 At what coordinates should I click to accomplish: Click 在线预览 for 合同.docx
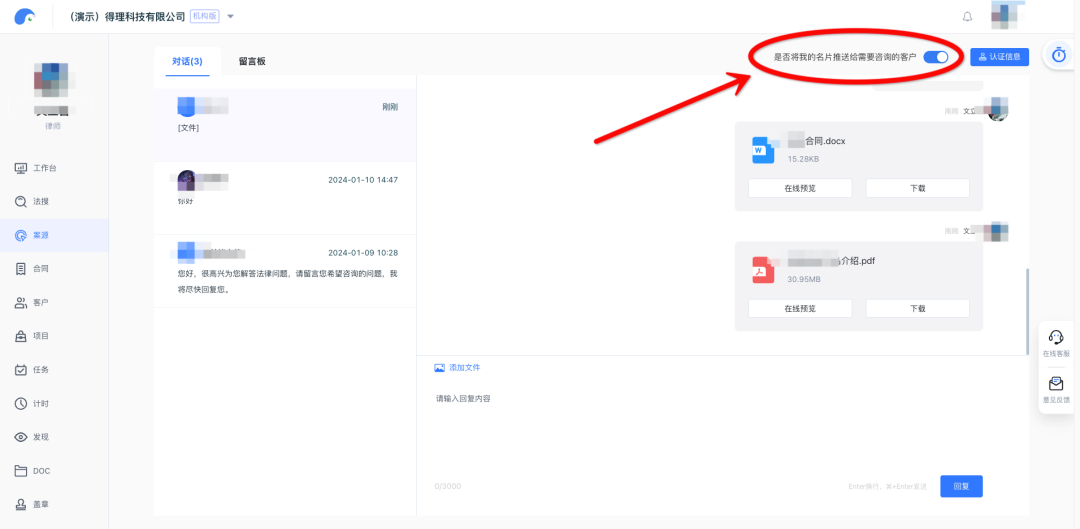coord(800,188)
